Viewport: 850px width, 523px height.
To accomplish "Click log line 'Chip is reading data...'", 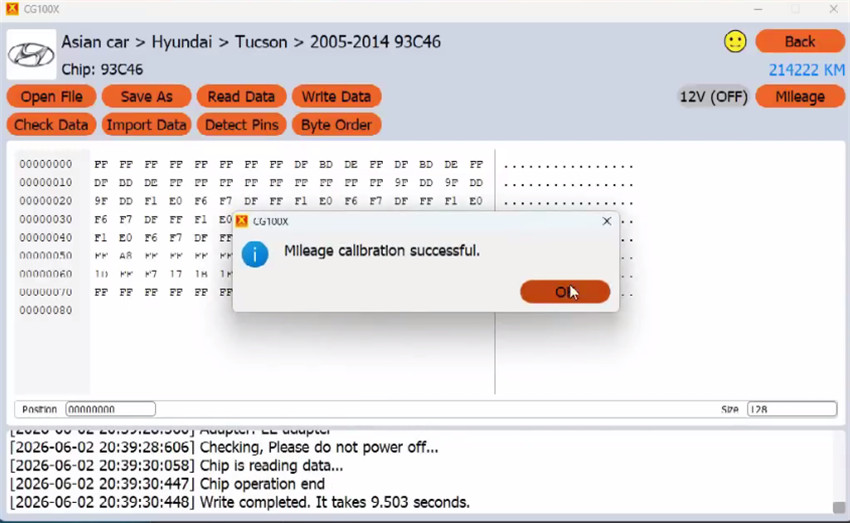I will (x=271, y=466).
